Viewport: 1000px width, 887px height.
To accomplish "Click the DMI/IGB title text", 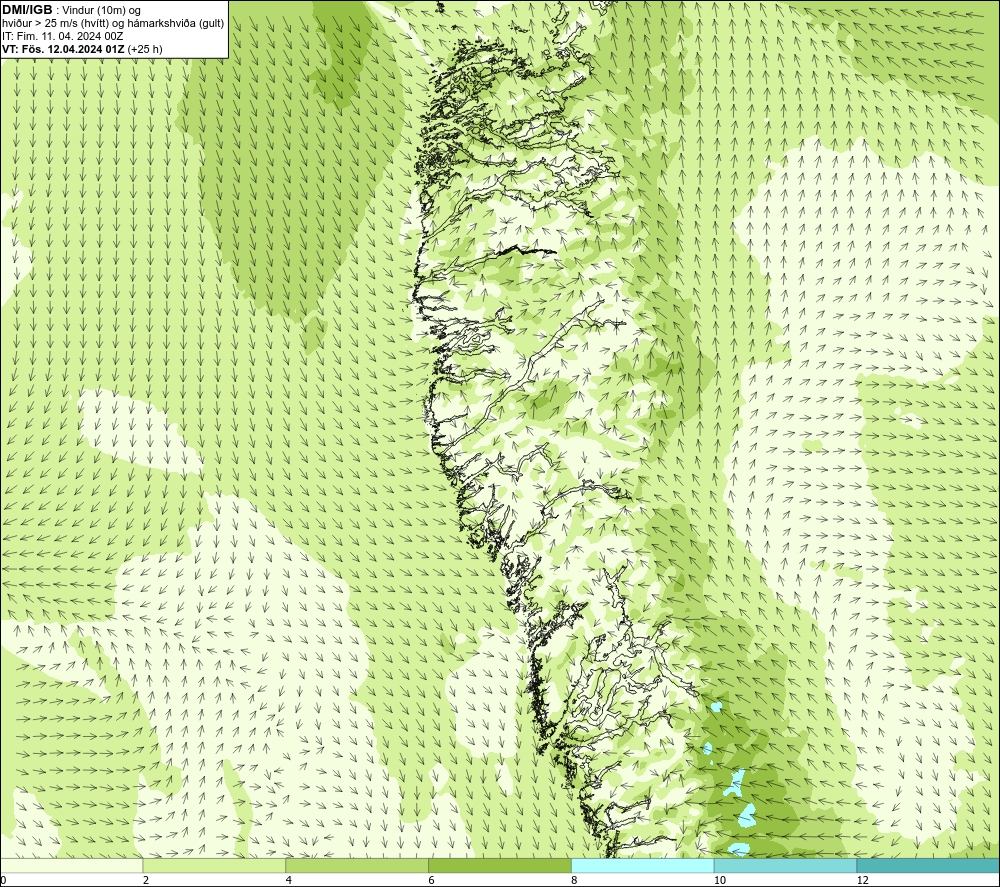I will pyautogui.click(x=27, y=10).
